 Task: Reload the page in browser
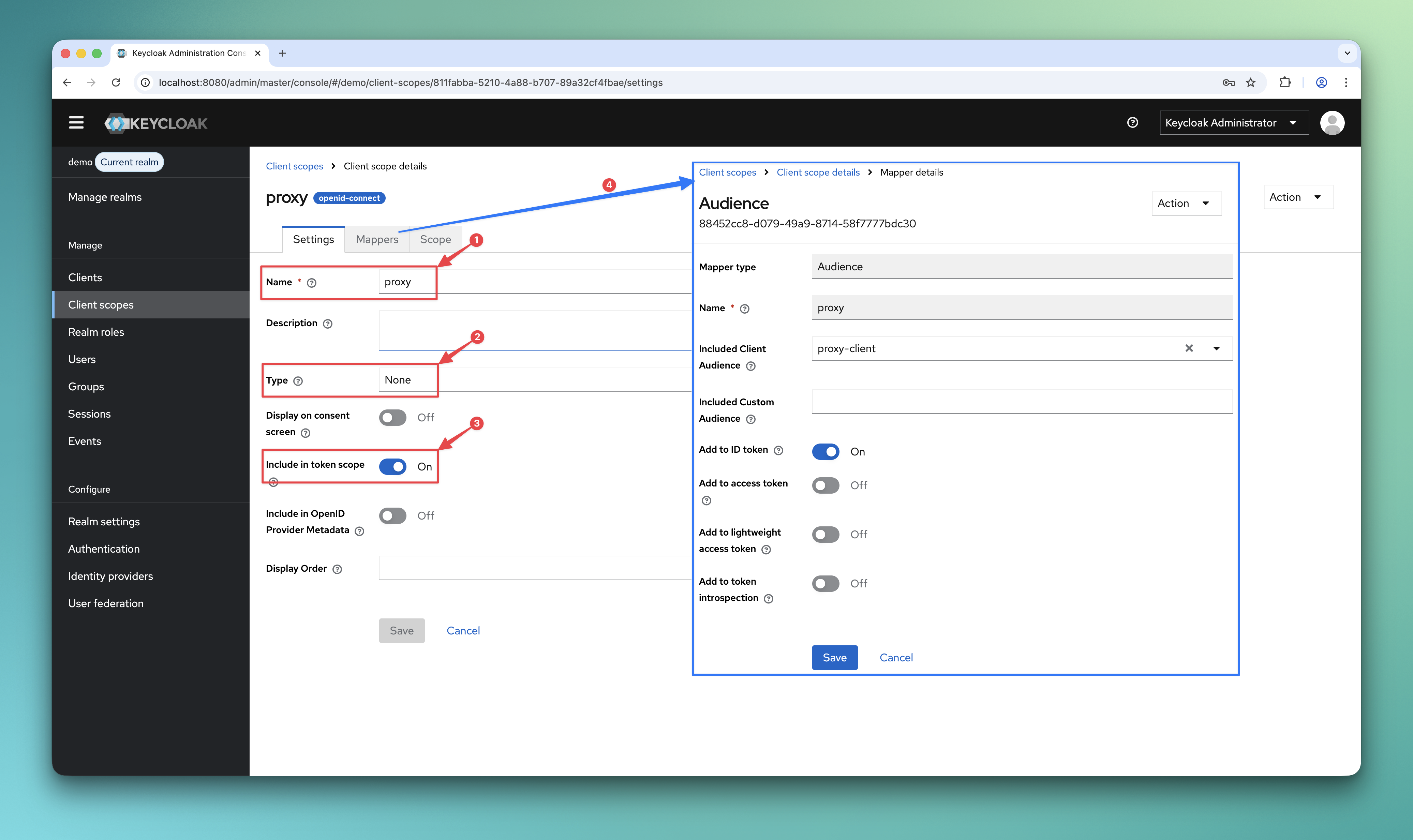coord(116,82)
